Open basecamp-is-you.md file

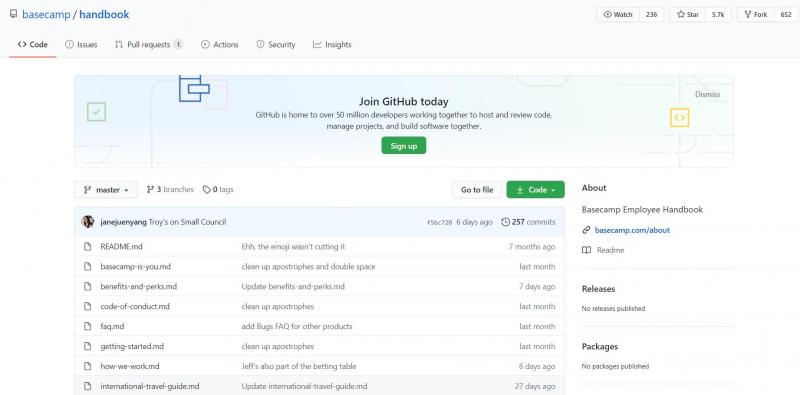[x=136, y=266]
